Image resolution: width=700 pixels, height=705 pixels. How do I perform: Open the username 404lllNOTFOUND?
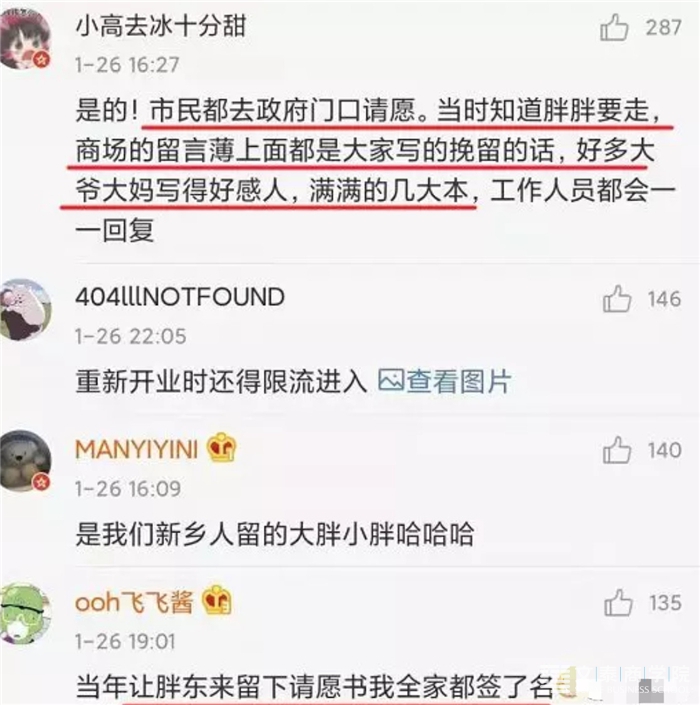point(180,297)
